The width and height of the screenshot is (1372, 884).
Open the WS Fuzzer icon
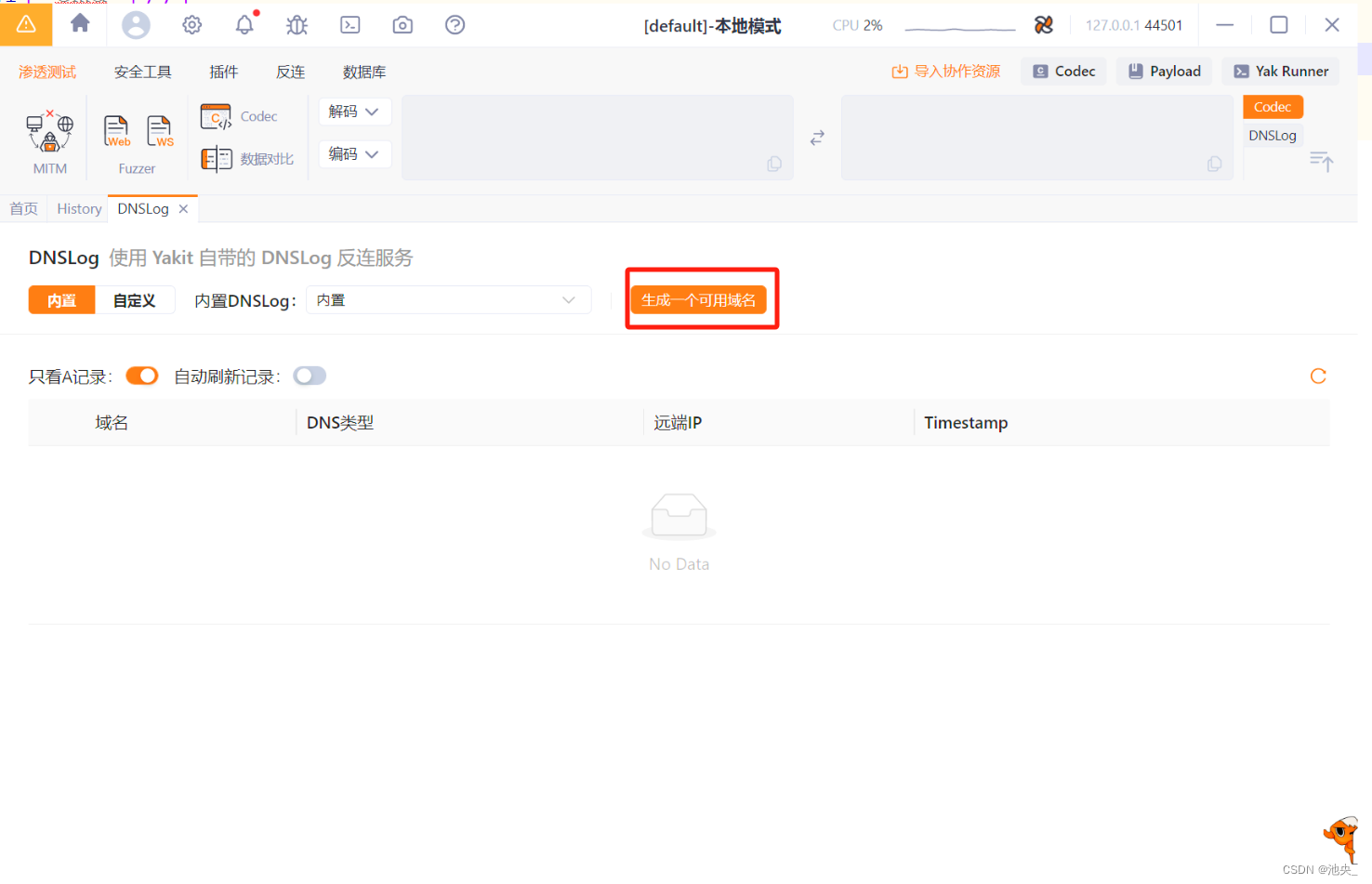(160, 131)
